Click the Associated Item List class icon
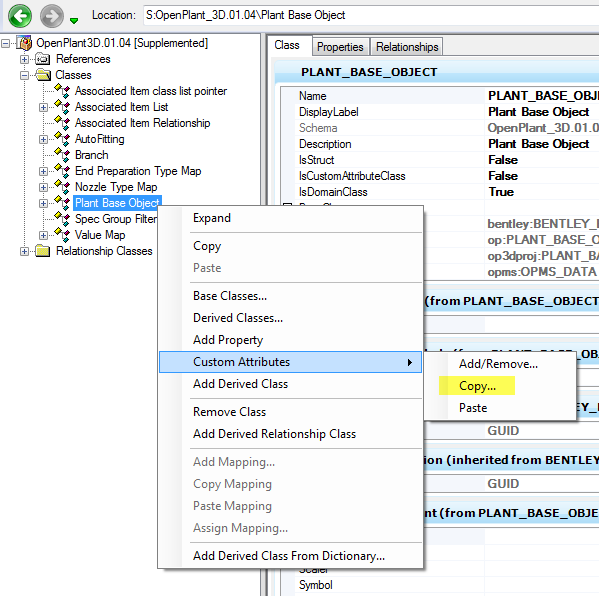The height and width of the screenshot is (596, 599). [62, 107]
